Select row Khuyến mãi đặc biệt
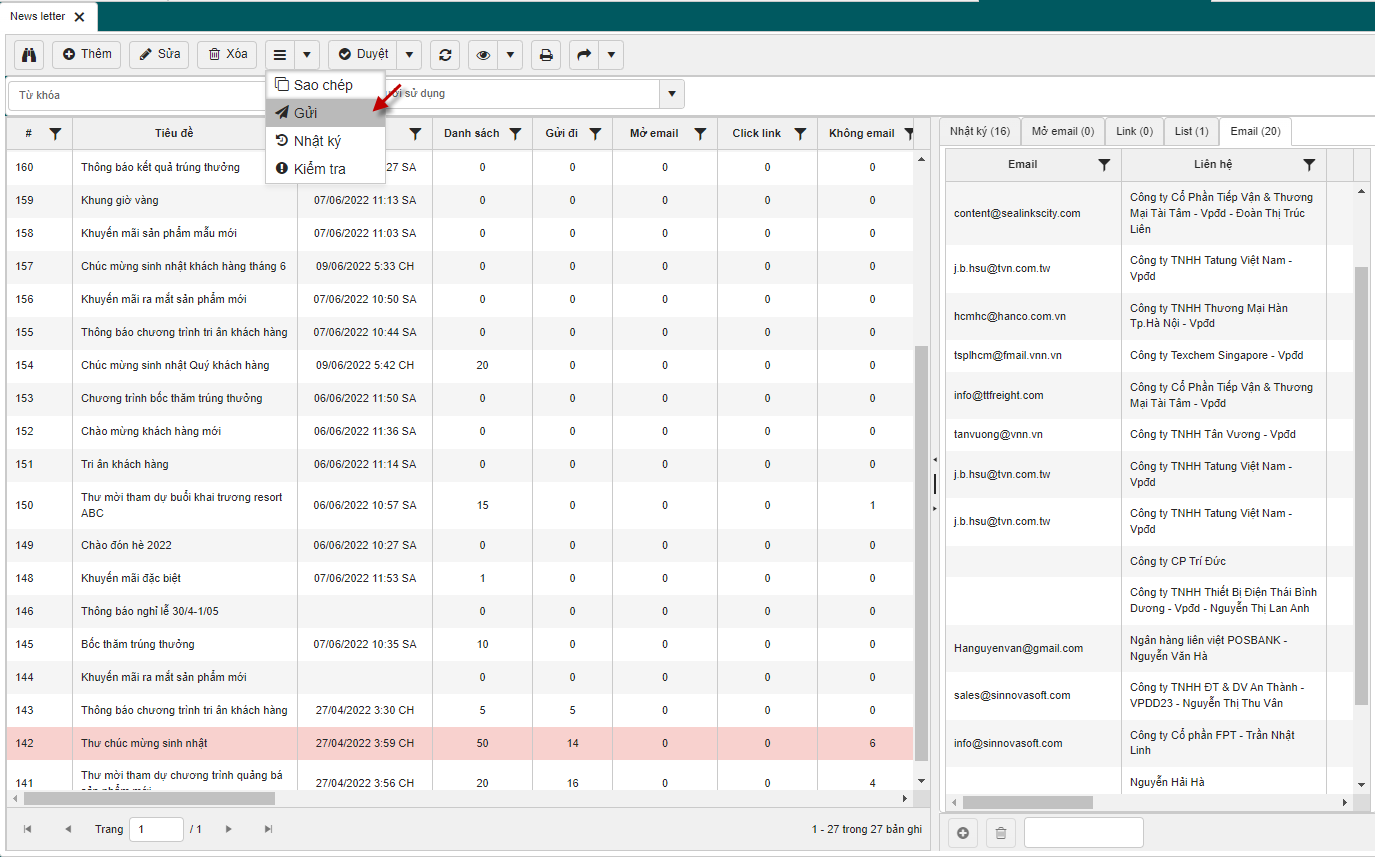This screenshot has height=857, width=1375. [x=460, y=578]
